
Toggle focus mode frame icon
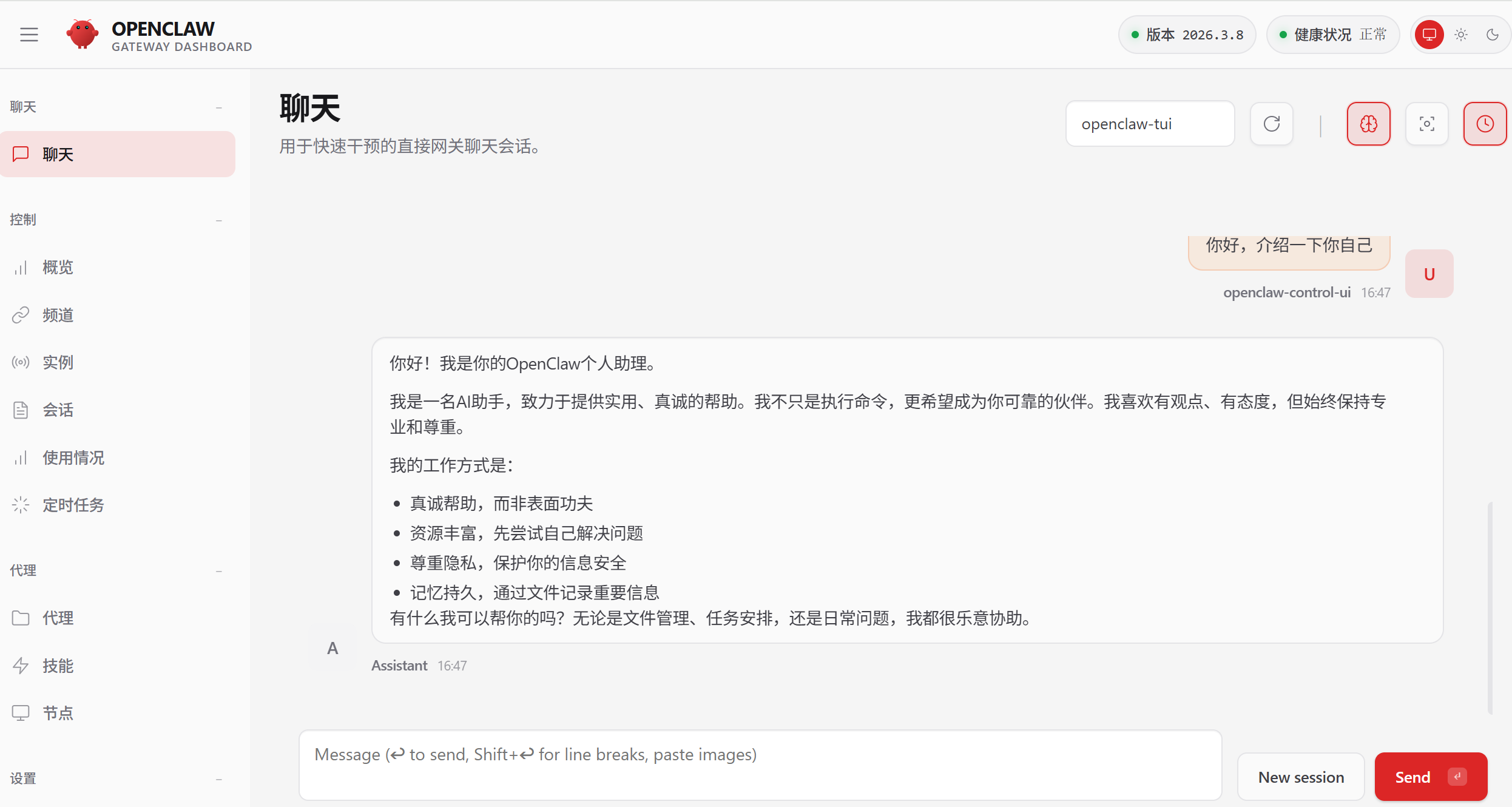(x=1426, y=124)
